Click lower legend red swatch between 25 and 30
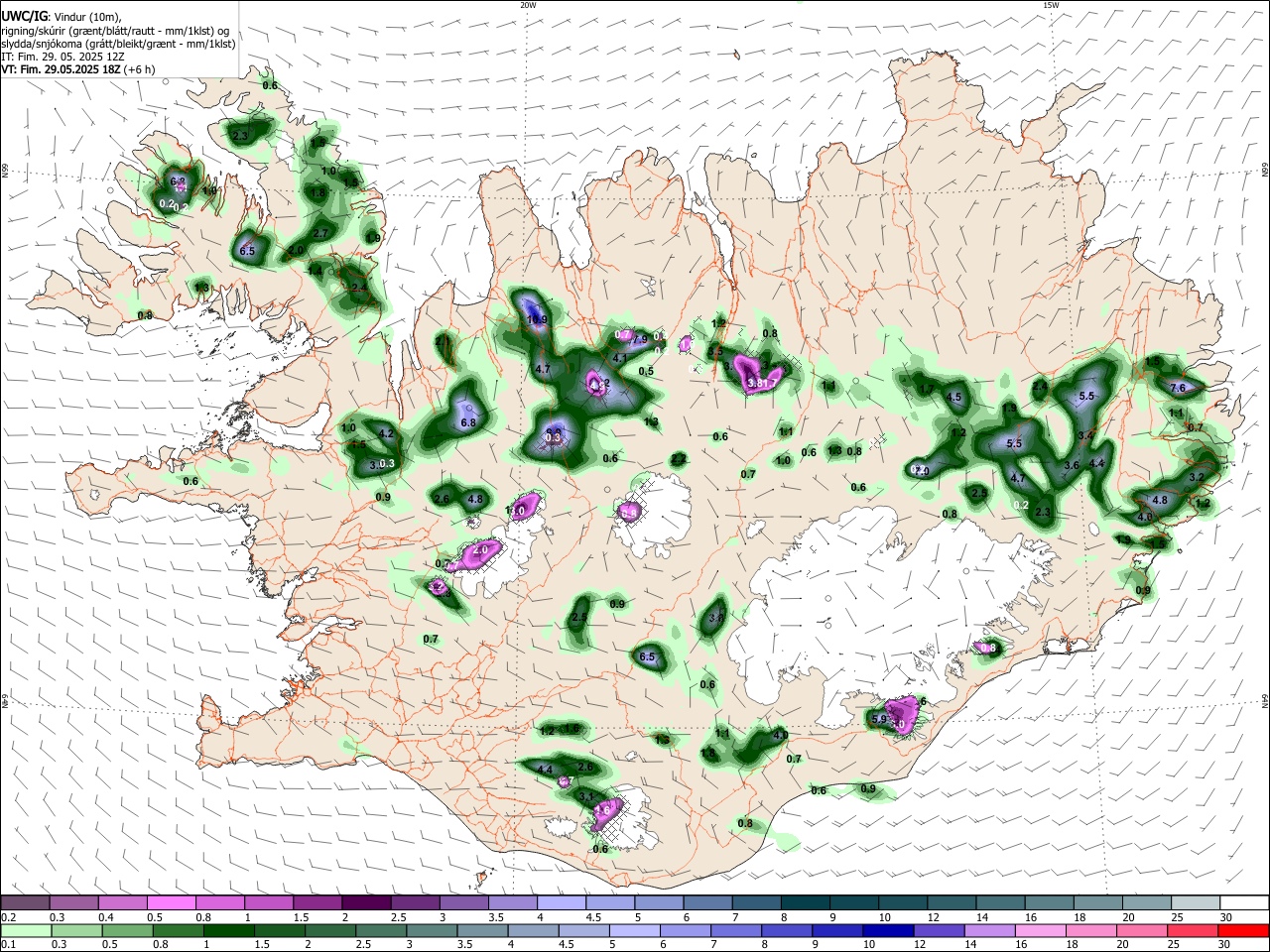 coord(1193,931)
